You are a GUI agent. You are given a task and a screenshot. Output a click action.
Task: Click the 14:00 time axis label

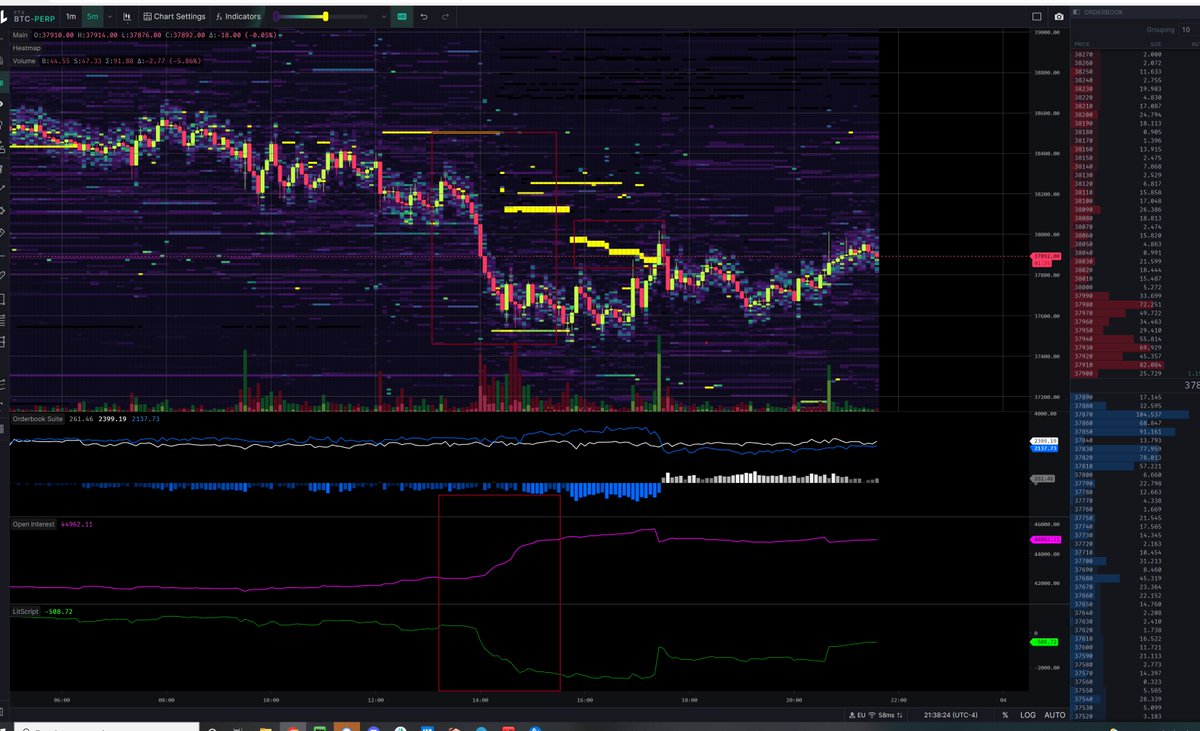[x=480, y=700]
